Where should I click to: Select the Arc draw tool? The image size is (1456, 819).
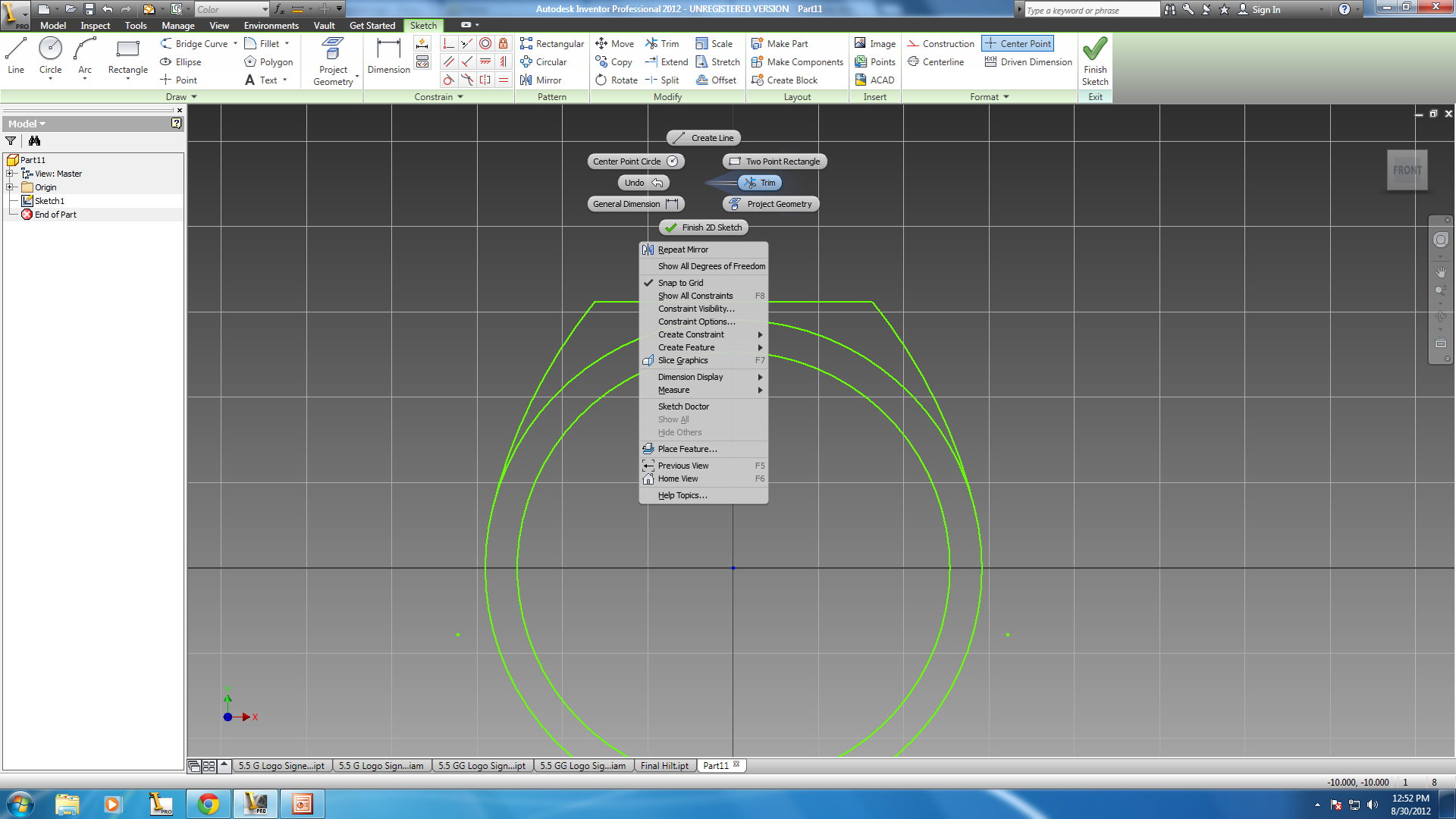(85, 55)
